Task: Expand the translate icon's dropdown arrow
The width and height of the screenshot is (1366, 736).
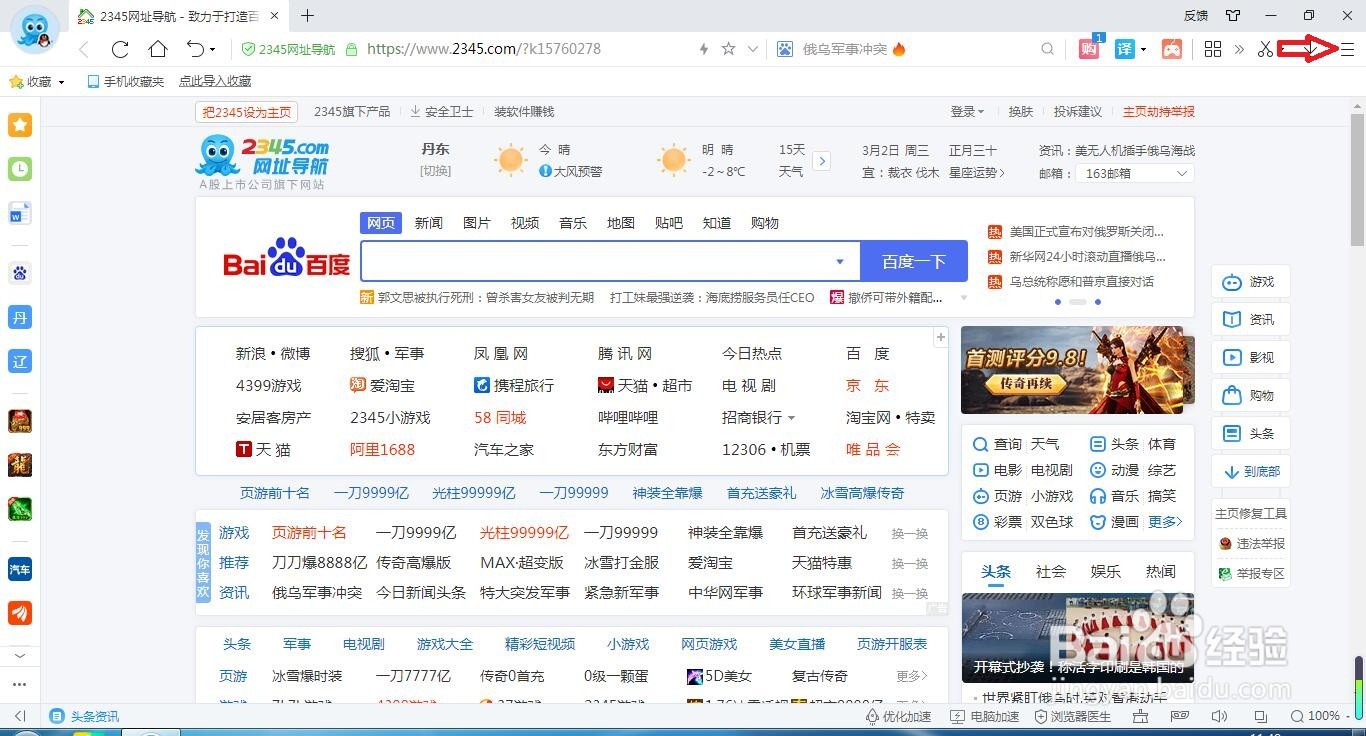Action: pos(1143,48)
